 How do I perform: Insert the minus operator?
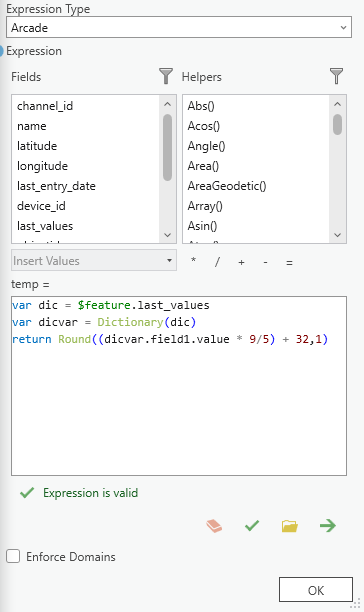(x=265, y=262)
